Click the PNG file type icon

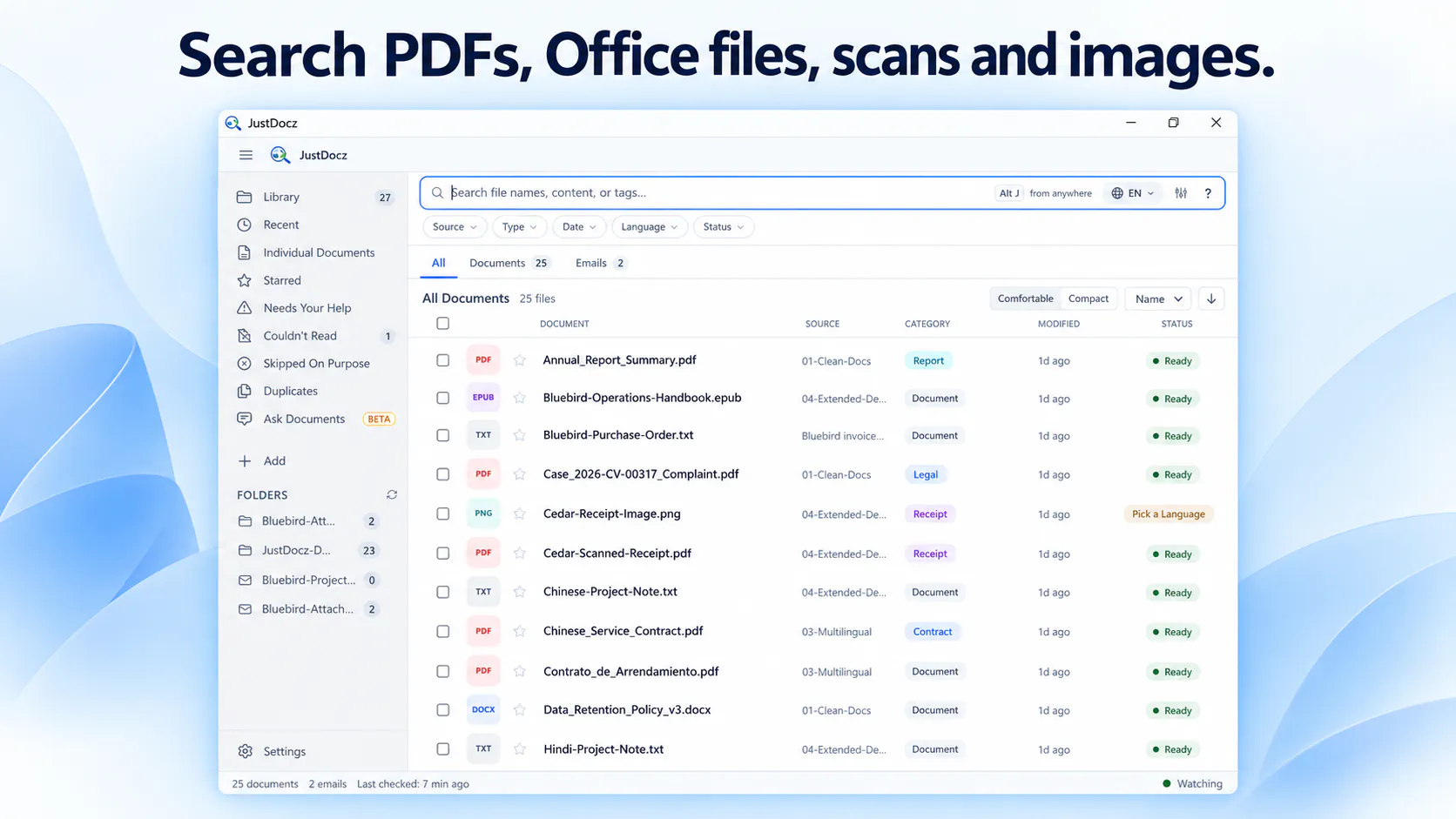pos(483,514)
